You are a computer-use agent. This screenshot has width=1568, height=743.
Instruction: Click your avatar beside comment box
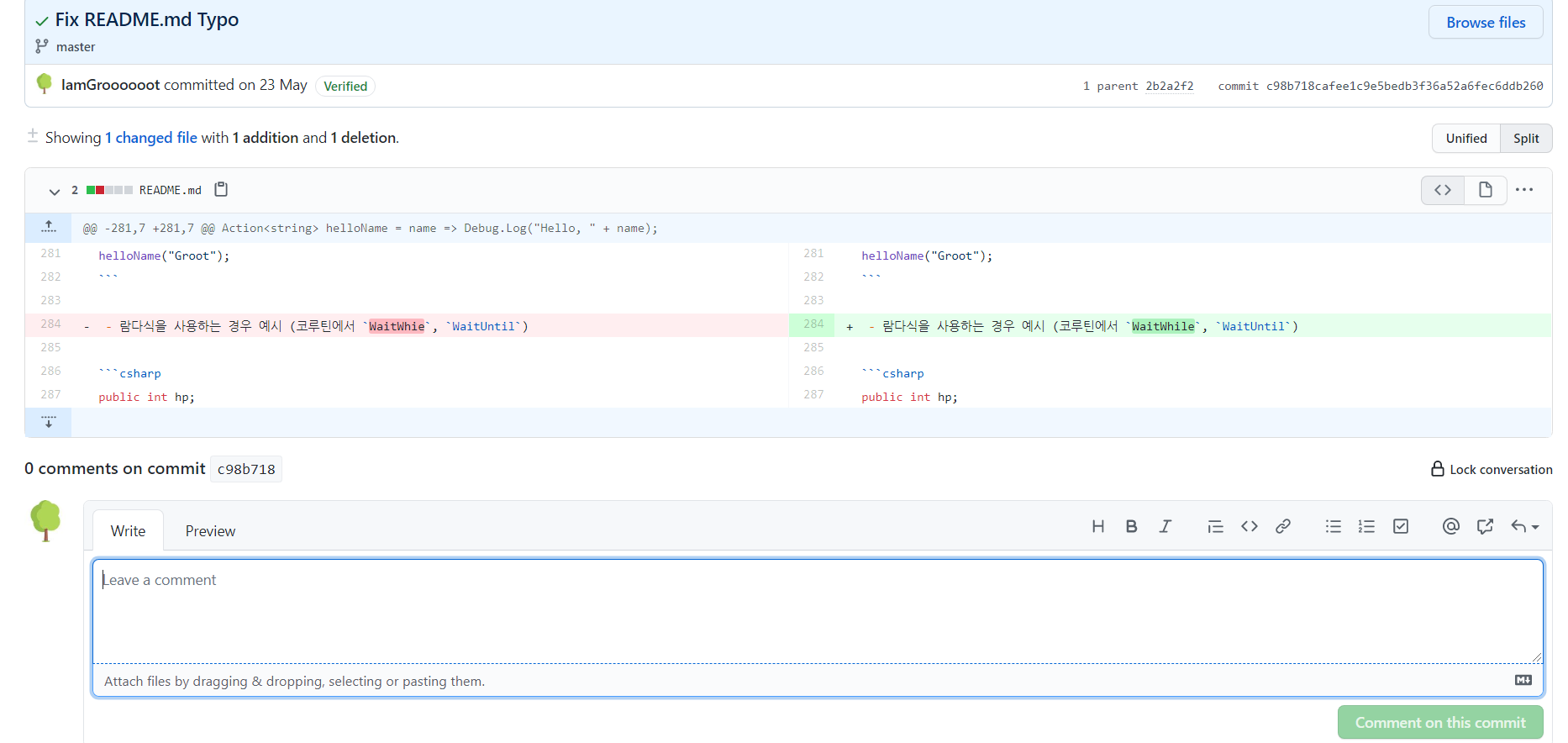point(45,521)
